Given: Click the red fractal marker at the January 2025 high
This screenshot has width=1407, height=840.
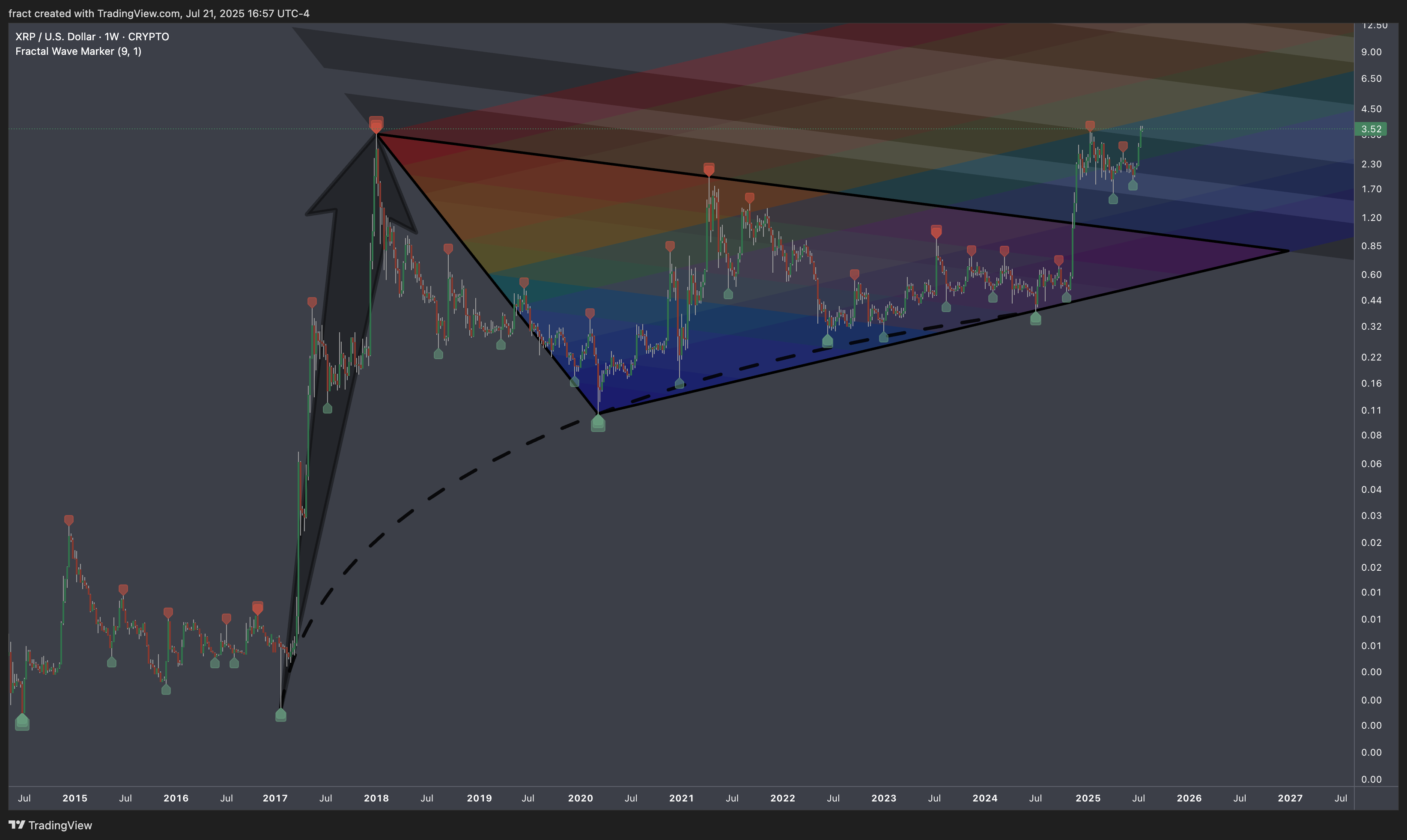Looking at the screenshot, I should 1089,126.
